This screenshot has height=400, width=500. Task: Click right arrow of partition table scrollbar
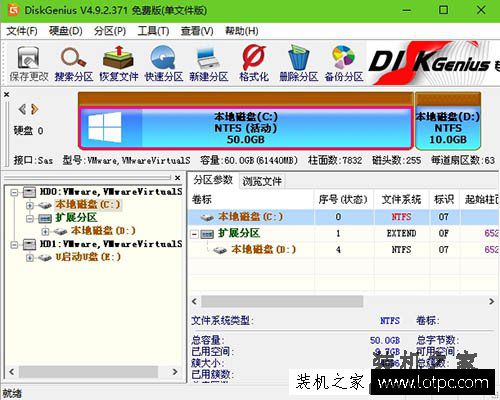(491, 301)
